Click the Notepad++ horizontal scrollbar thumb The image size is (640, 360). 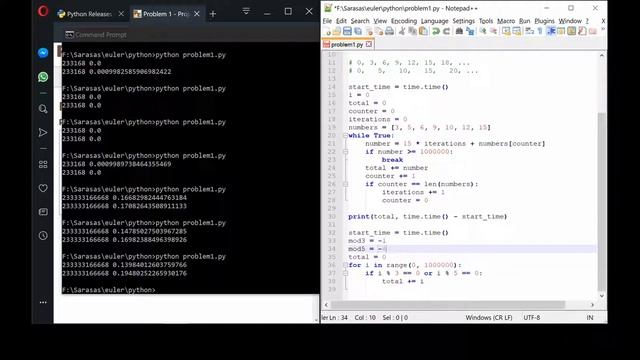coord(448,305)
